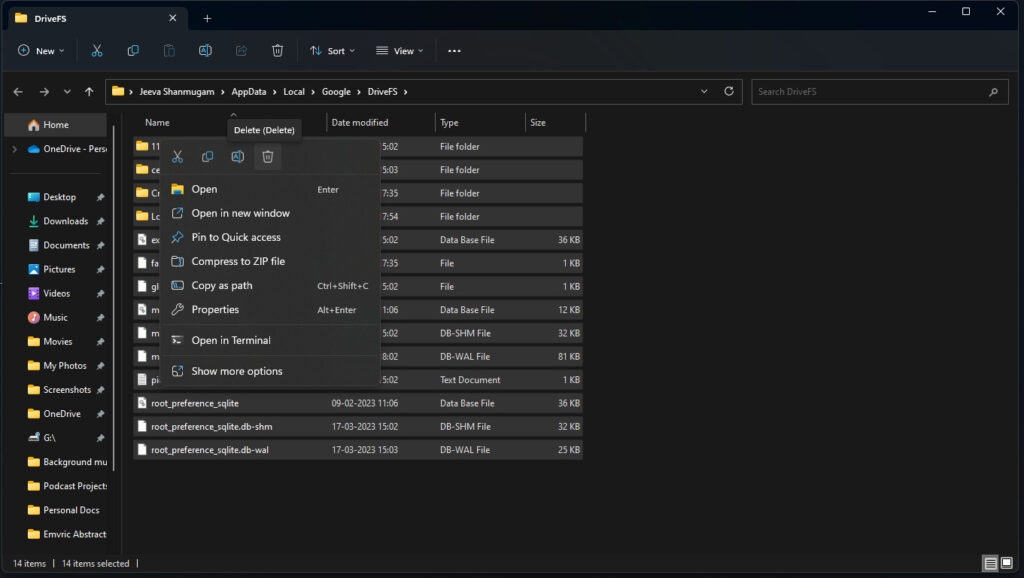Switch to details view layout icon

pyautogui.click(x=991, y=563)
